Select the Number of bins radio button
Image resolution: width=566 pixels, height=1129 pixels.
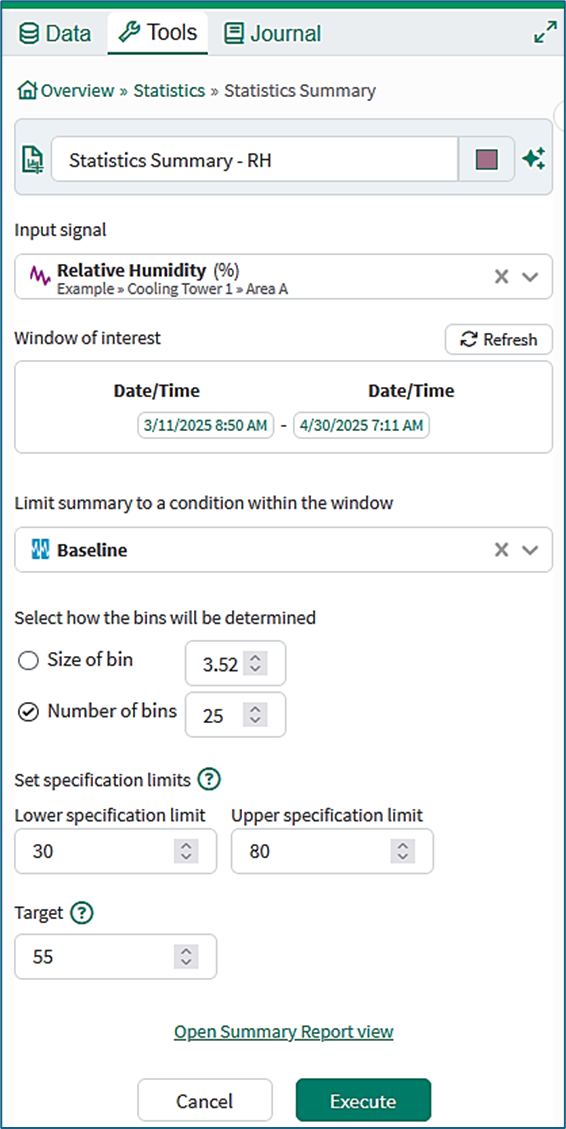[x=28, y=712]
